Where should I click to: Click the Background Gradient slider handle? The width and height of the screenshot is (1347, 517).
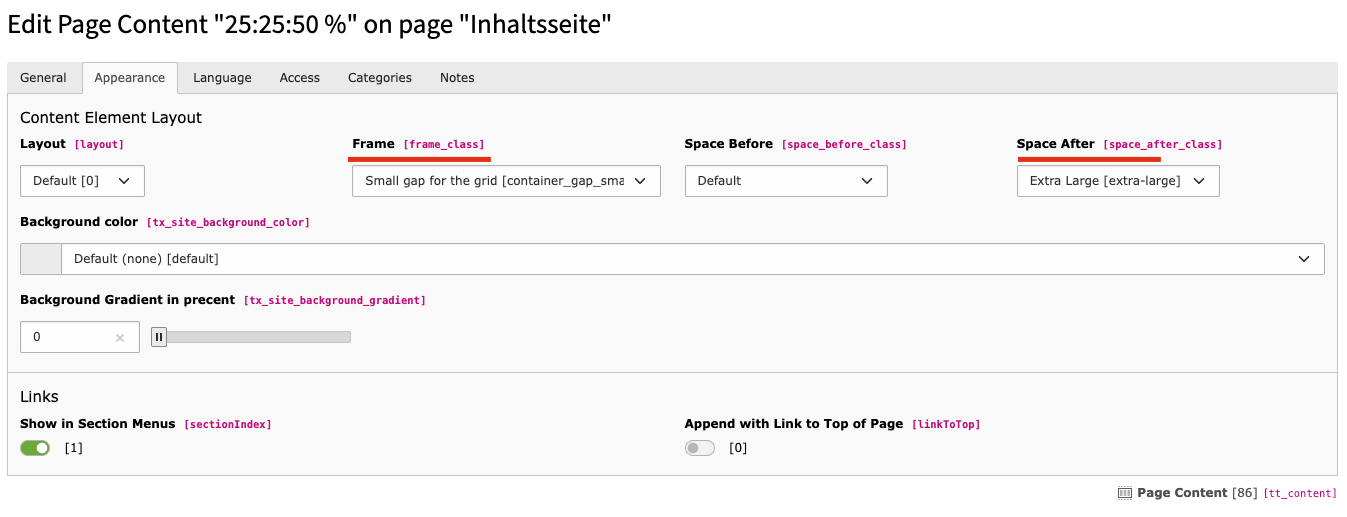(159, 337)
